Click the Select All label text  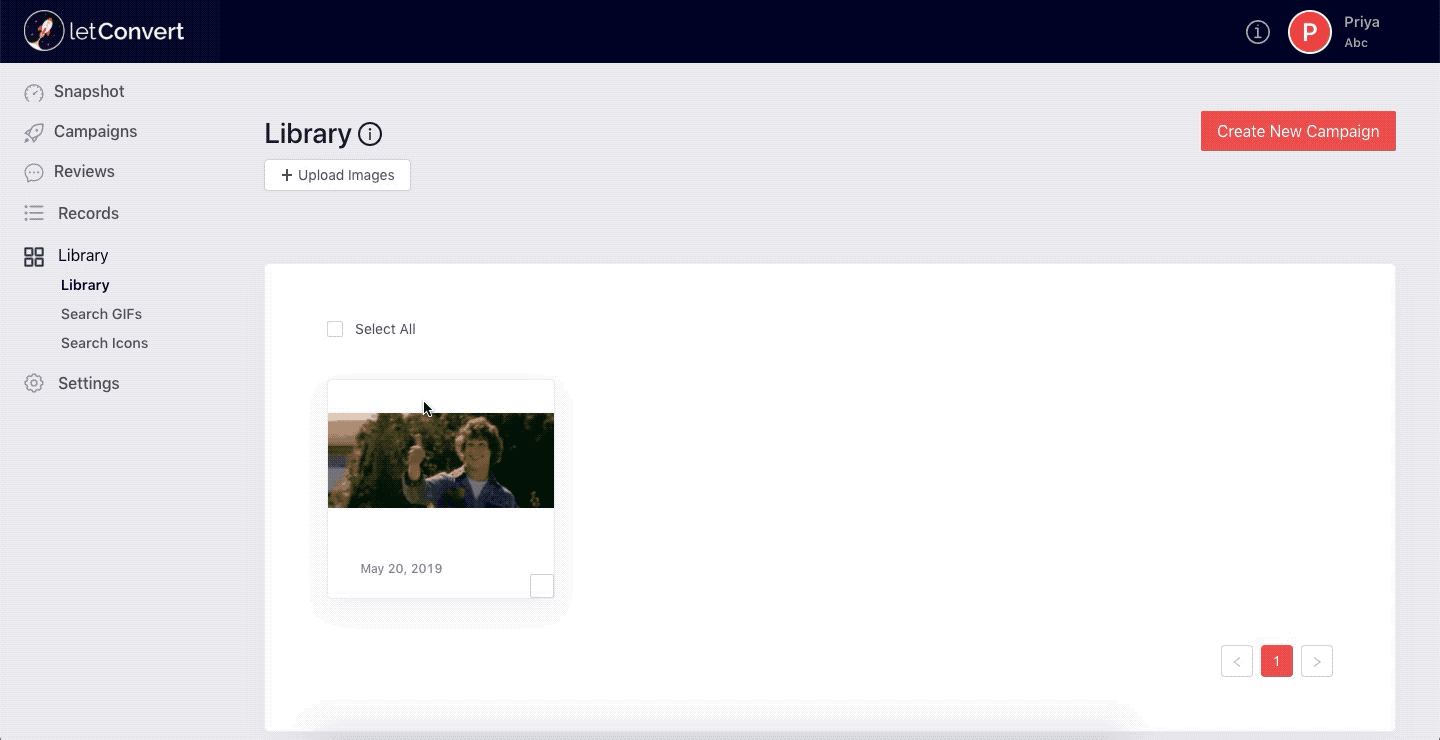tap(385, 329)
